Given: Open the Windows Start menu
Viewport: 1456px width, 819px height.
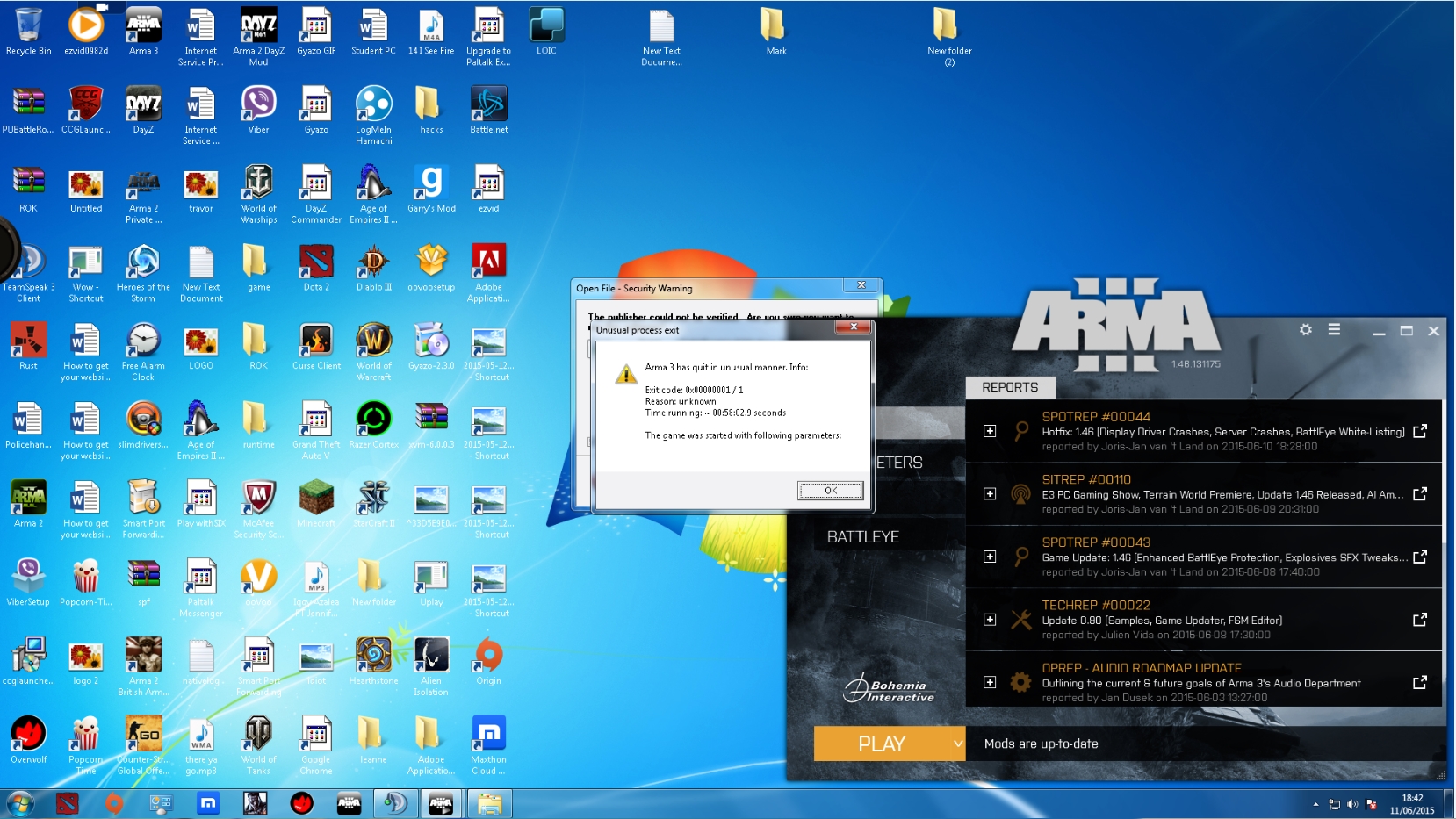Looking at the screenshot, I should [19, 803].
